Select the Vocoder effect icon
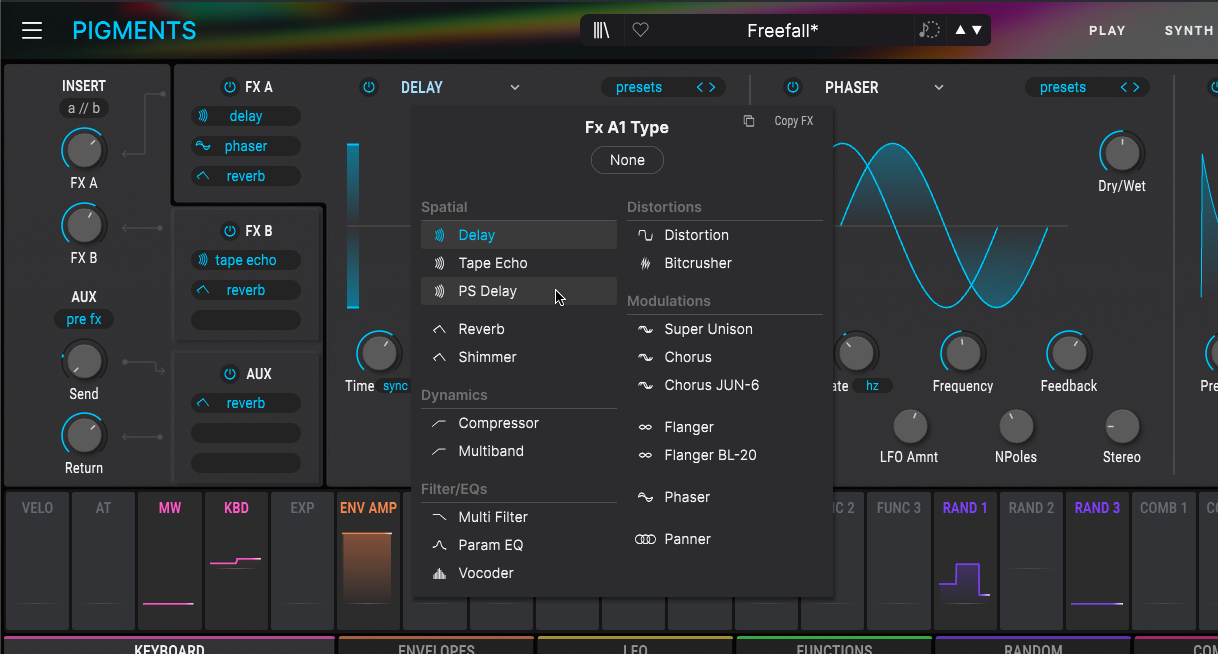Screen dimensions: 1218x654 [439, 573]
